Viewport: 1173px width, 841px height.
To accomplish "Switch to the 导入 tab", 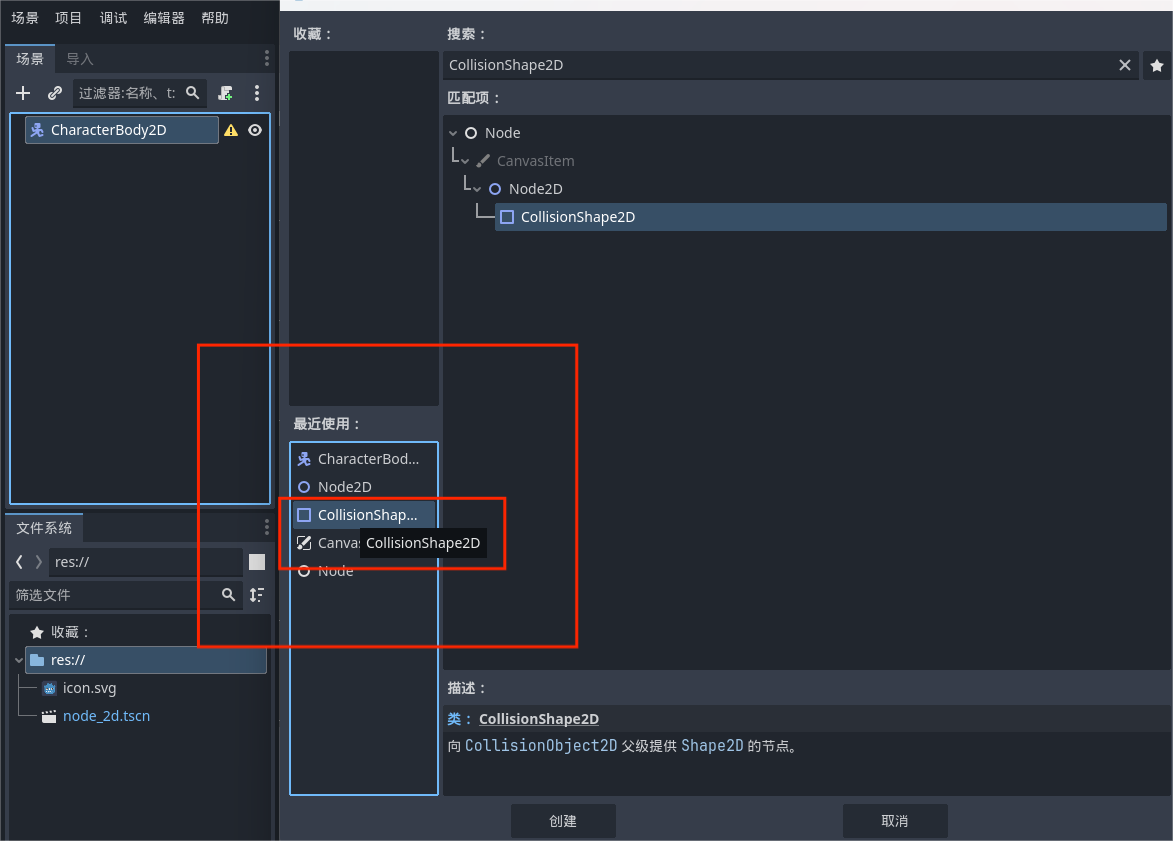I will 80,59.
